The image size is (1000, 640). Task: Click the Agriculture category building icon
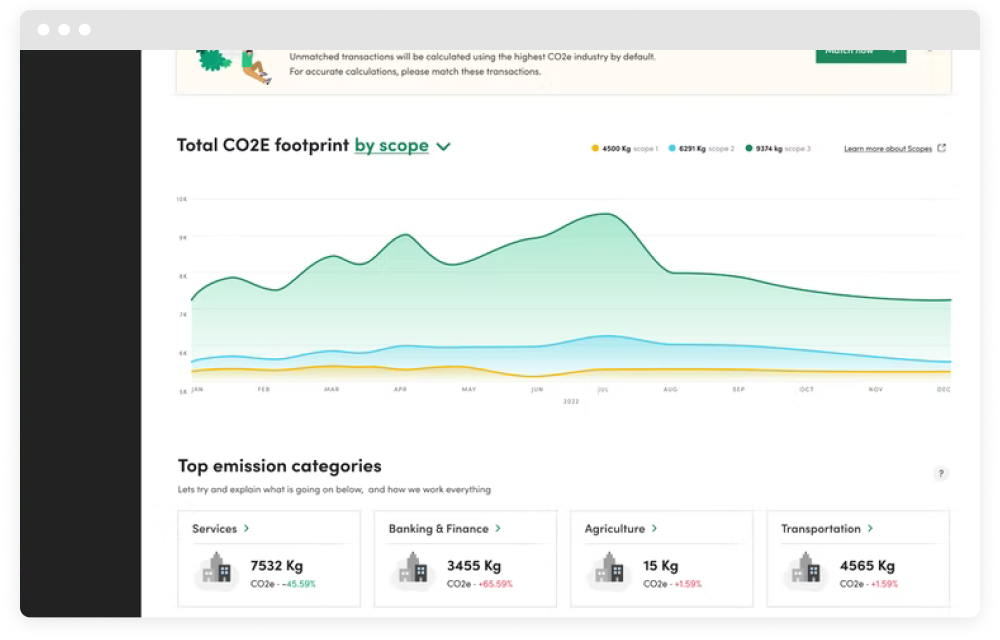tap(609, 571)
